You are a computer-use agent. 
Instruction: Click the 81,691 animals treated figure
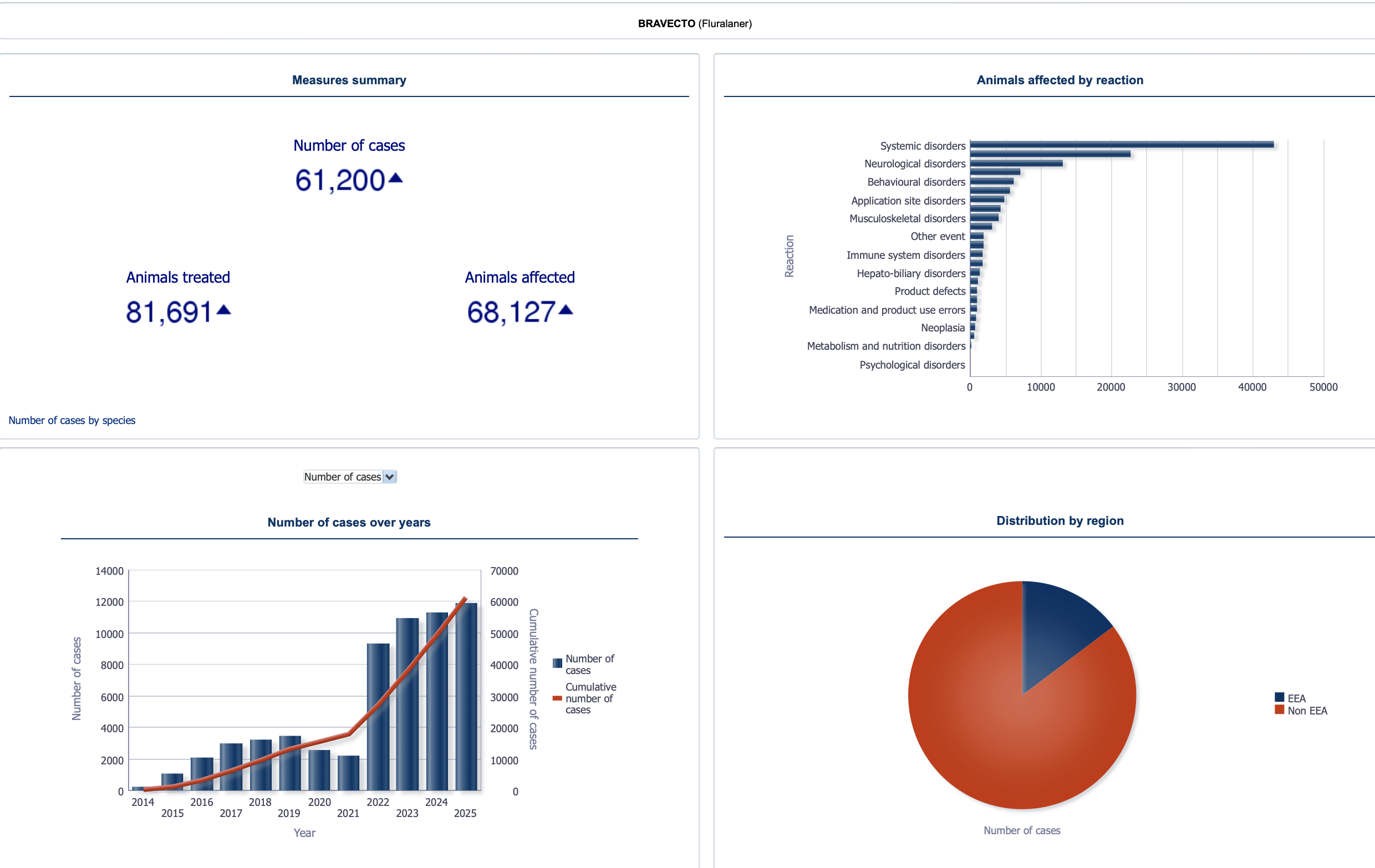(169, 312)
